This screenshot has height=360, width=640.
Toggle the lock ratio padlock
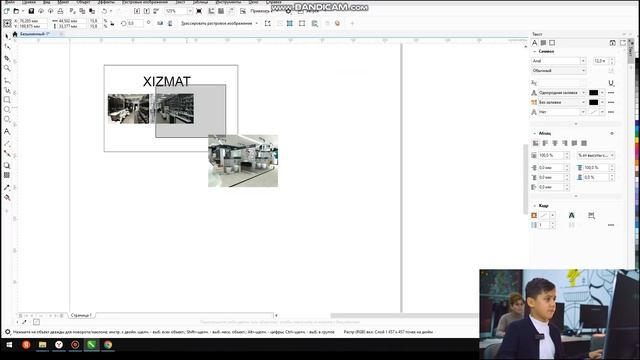(x=112, y=24)
